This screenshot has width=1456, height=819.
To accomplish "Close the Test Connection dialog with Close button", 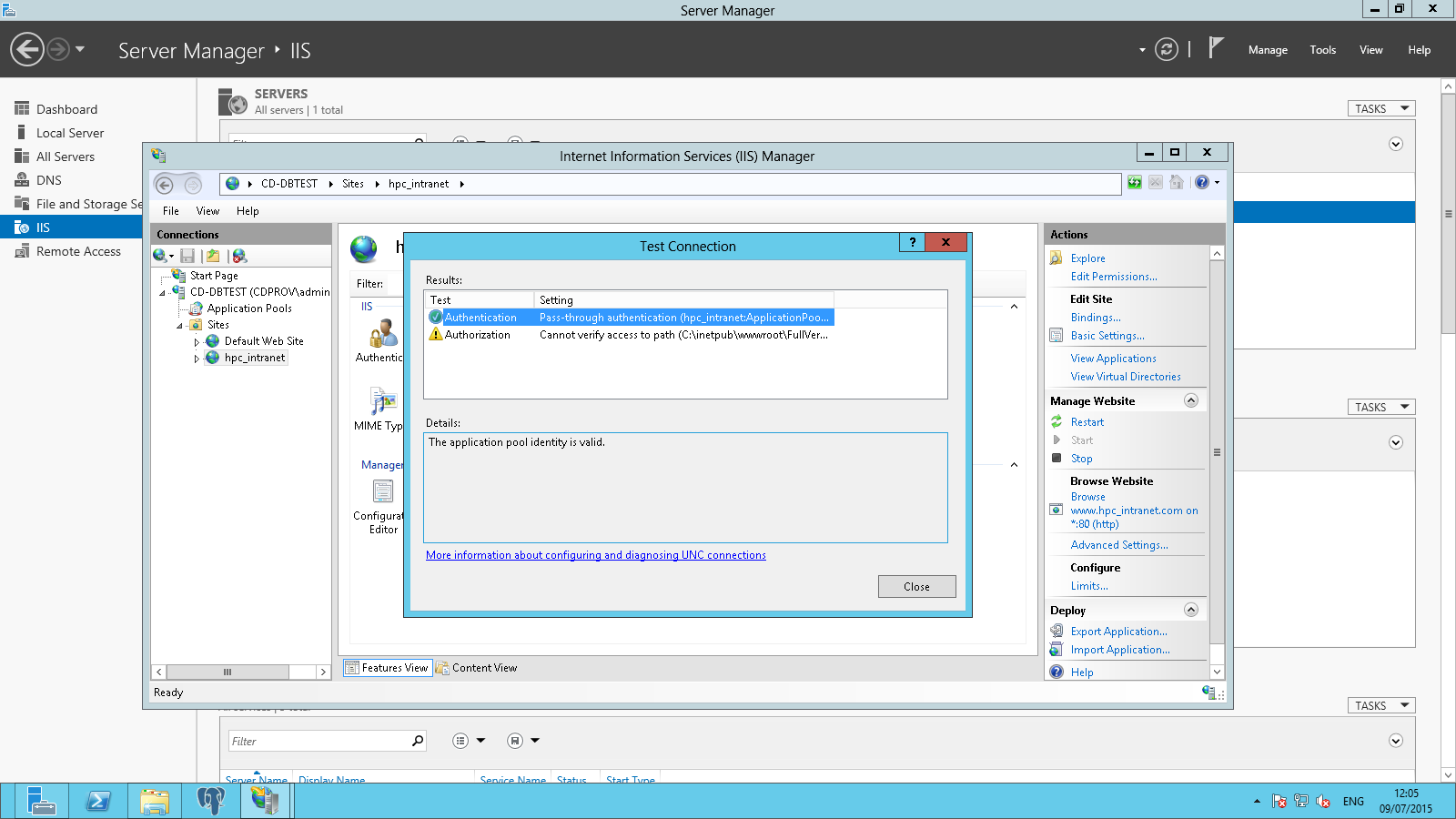I will (x=916, y=587).
